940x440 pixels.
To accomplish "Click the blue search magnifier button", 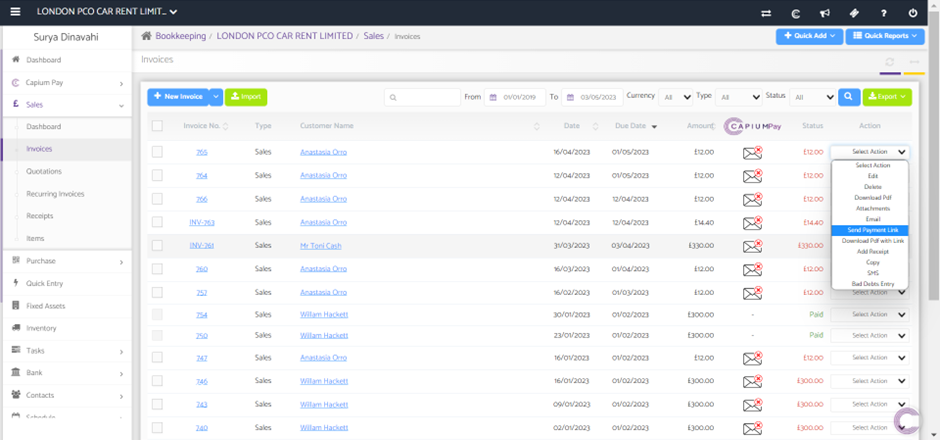I will click(x=849, y=97).
